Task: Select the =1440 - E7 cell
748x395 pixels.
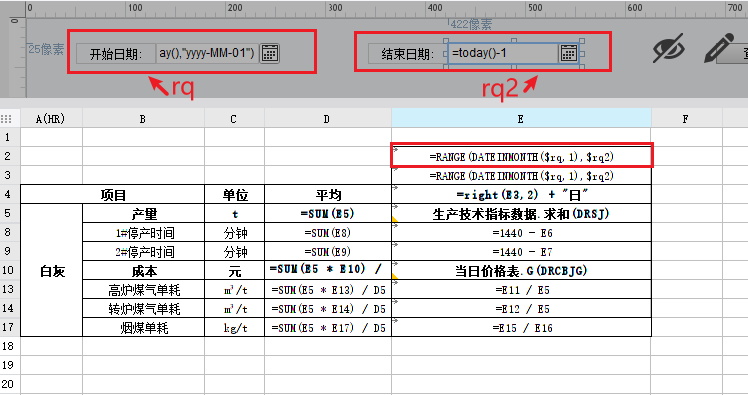Action: (x=521, y=251)
